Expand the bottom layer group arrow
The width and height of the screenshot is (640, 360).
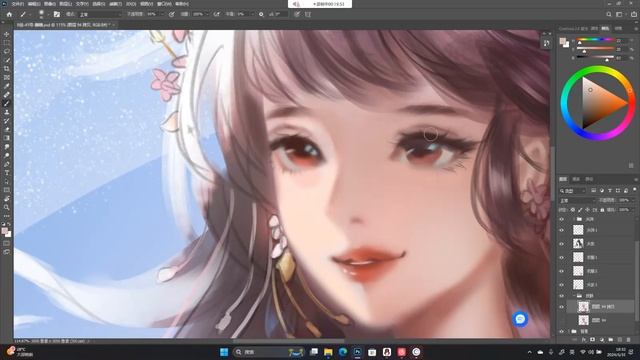coord(570,331)
